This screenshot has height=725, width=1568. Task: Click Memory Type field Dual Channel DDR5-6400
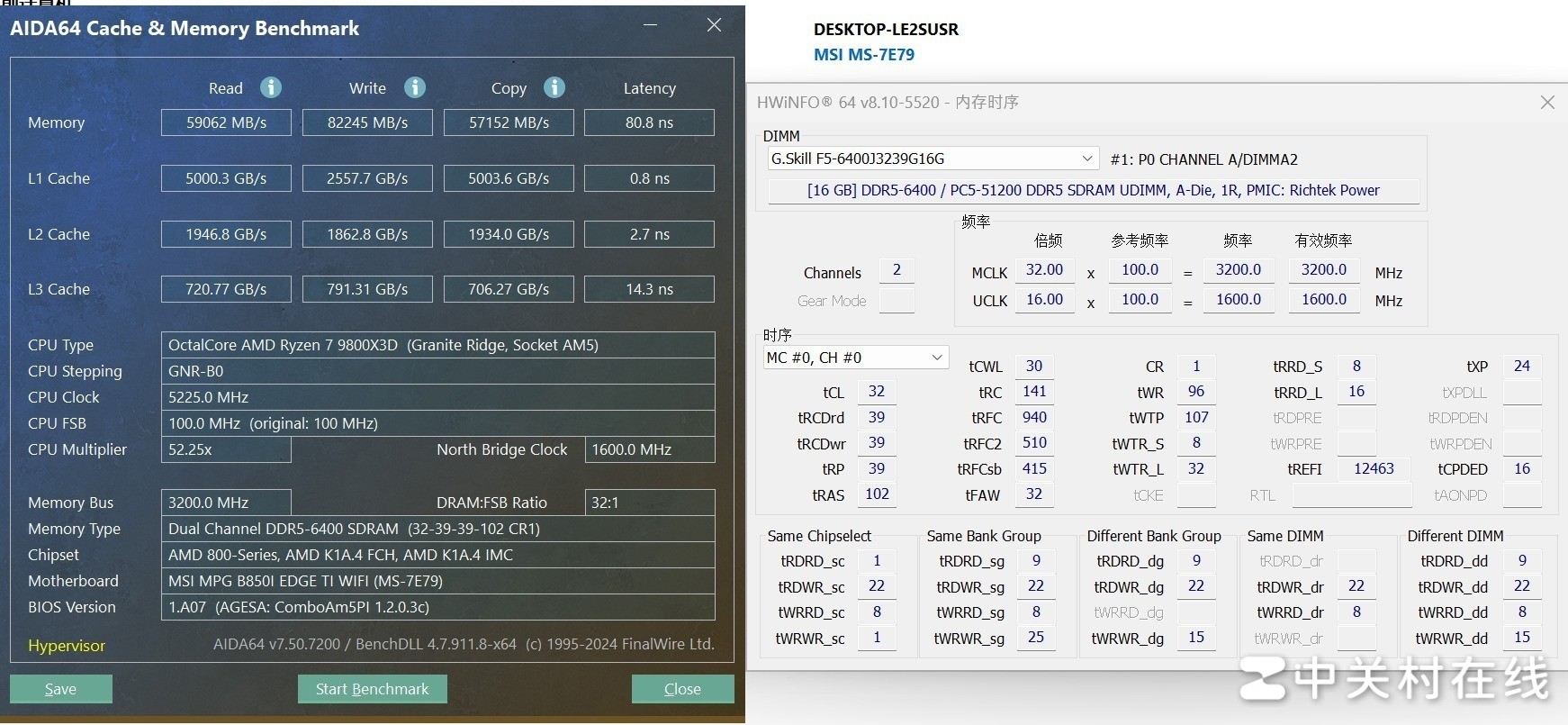(x=438, y=529)
